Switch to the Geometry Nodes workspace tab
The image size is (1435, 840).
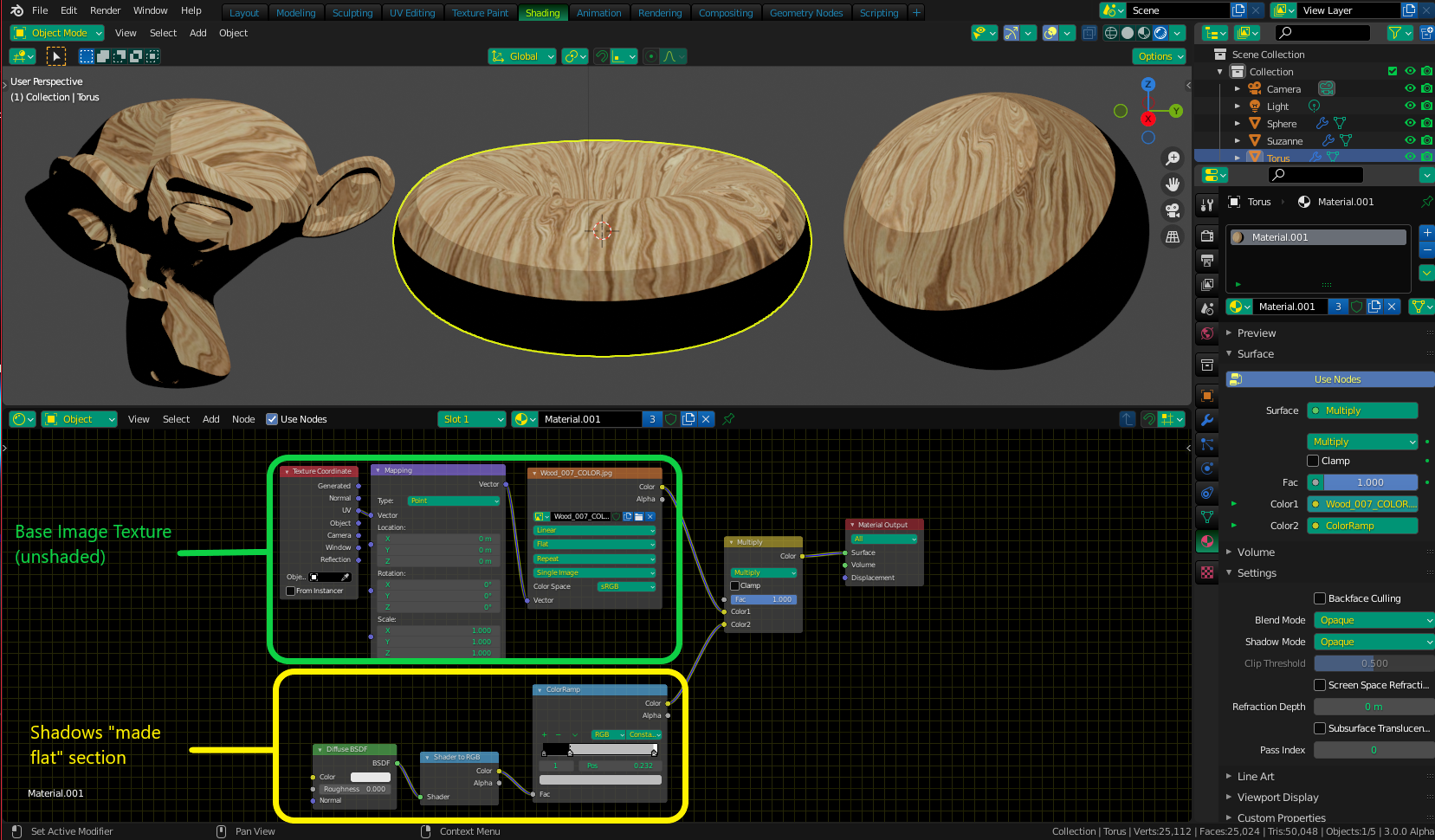(x=806, y=13)
